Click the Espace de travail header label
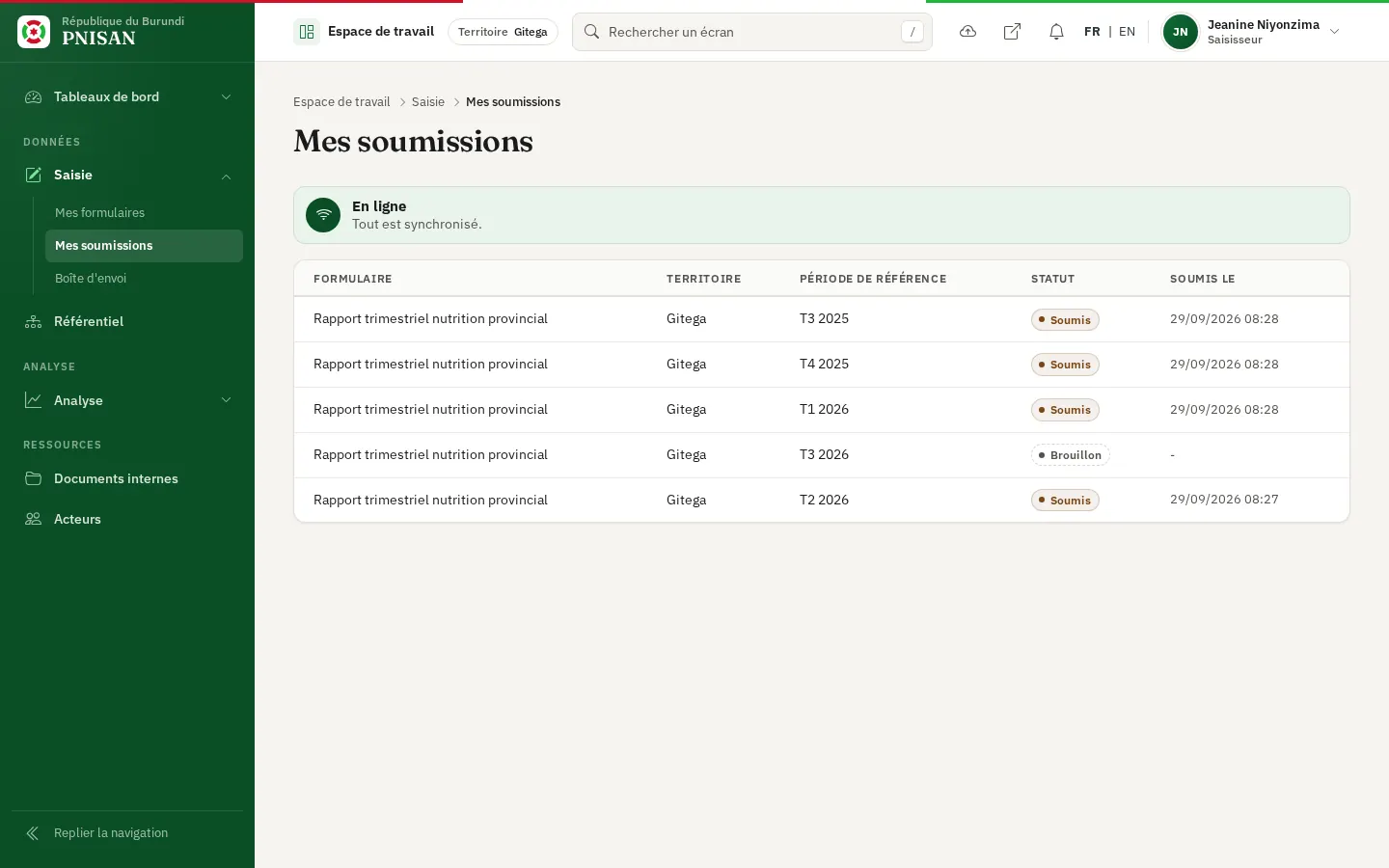 point(381,32)
